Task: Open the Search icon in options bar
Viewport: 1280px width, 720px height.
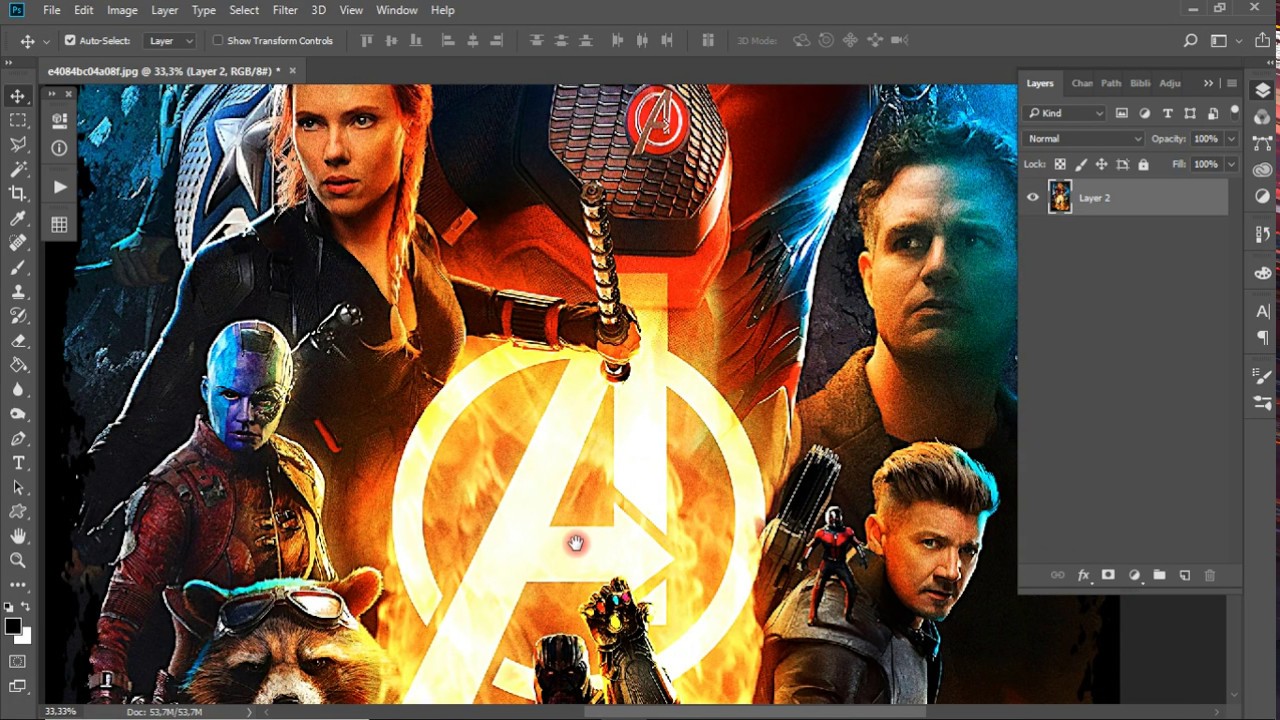Action: click(x=1190, y=41)
